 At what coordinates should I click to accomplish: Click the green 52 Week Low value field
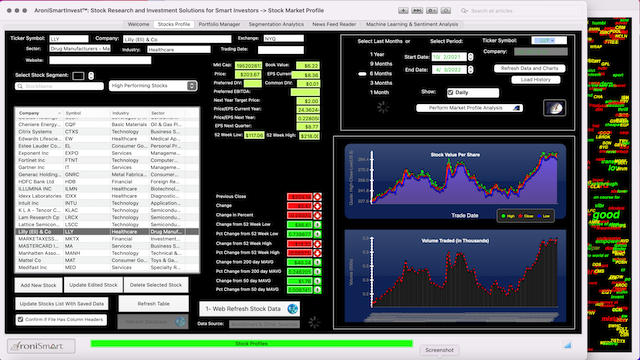254,135
